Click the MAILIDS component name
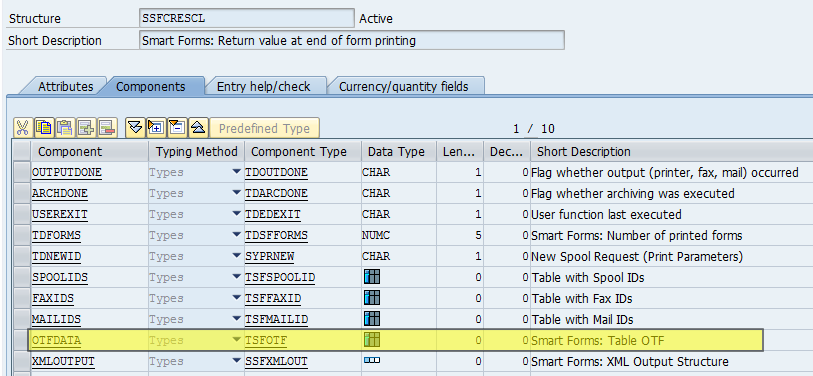 click(57, 319)
